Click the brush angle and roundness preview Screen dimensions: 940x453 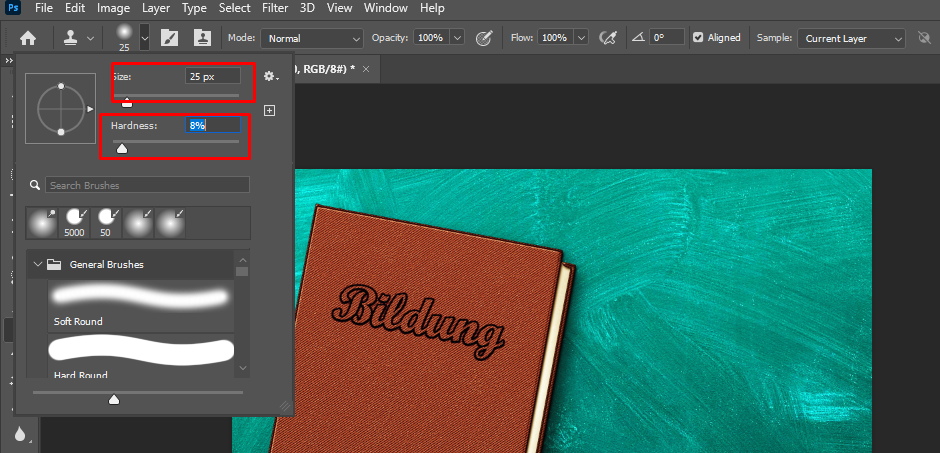coord(61,108)
